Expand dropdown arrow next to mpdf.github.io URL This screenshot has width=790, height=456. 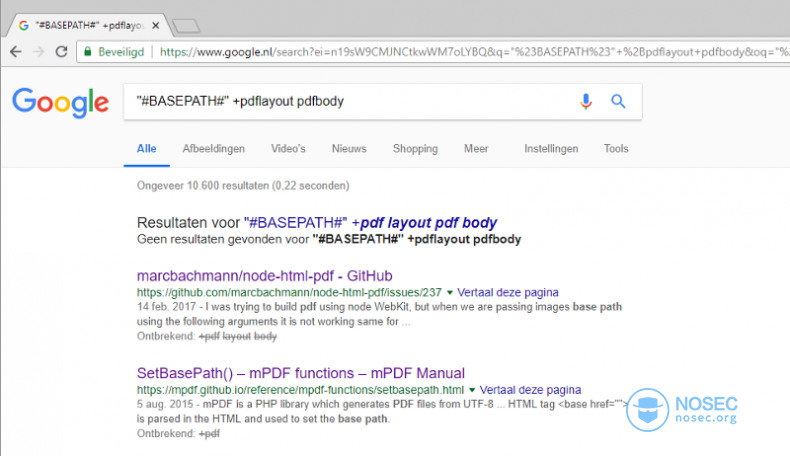pyautogui.click(x=472, y=390)
